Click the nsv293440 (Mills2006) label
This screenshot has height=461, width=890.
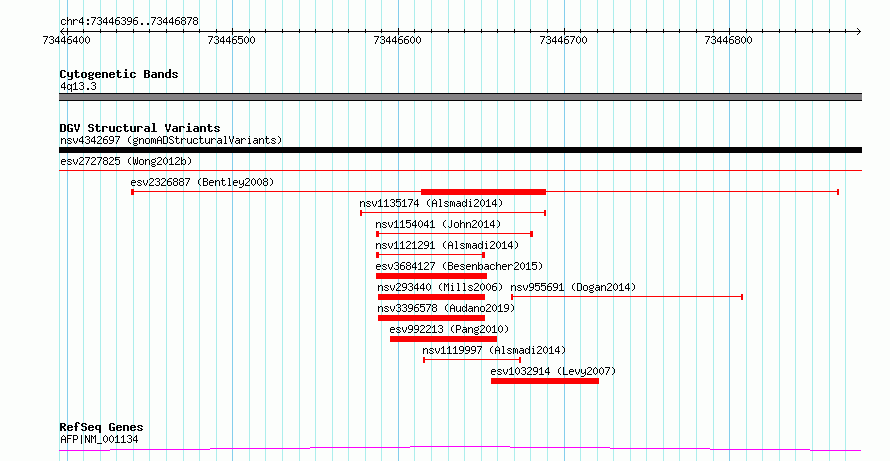[440, 287]
